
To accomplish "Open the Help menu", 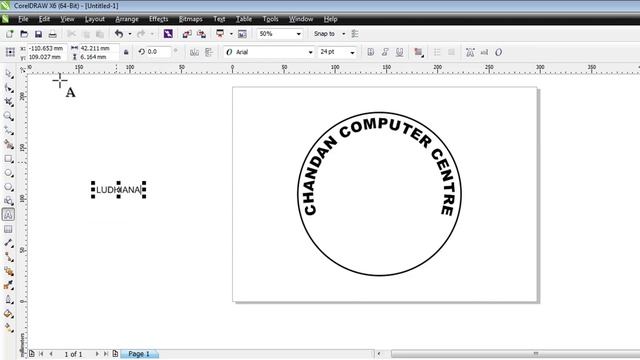I will coord(331,19).
